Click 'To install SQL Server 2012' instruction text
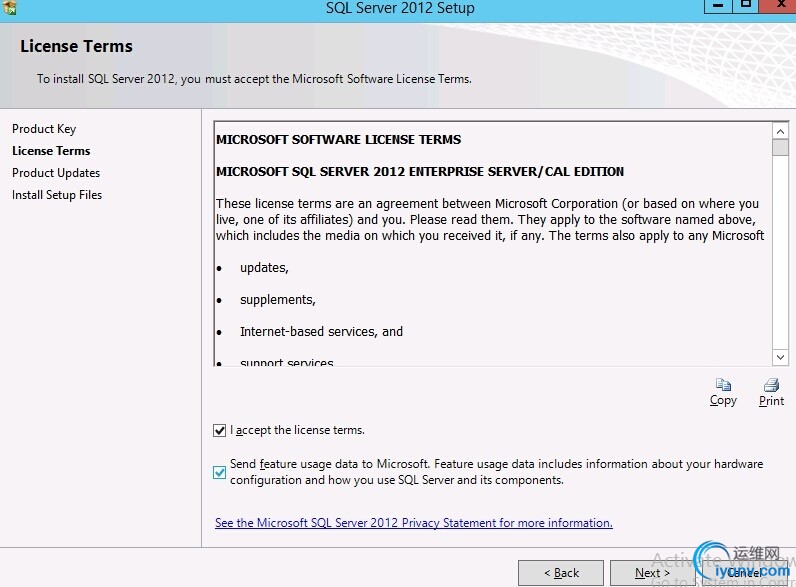 point(254,79)
